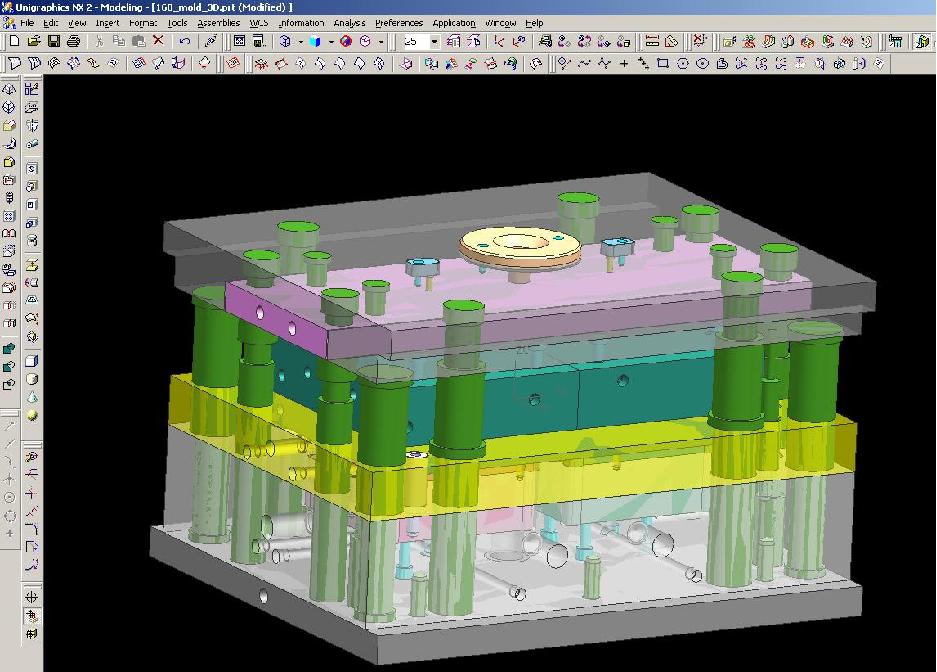
Task: Undo the last action
Action: (x=184, y=42)
